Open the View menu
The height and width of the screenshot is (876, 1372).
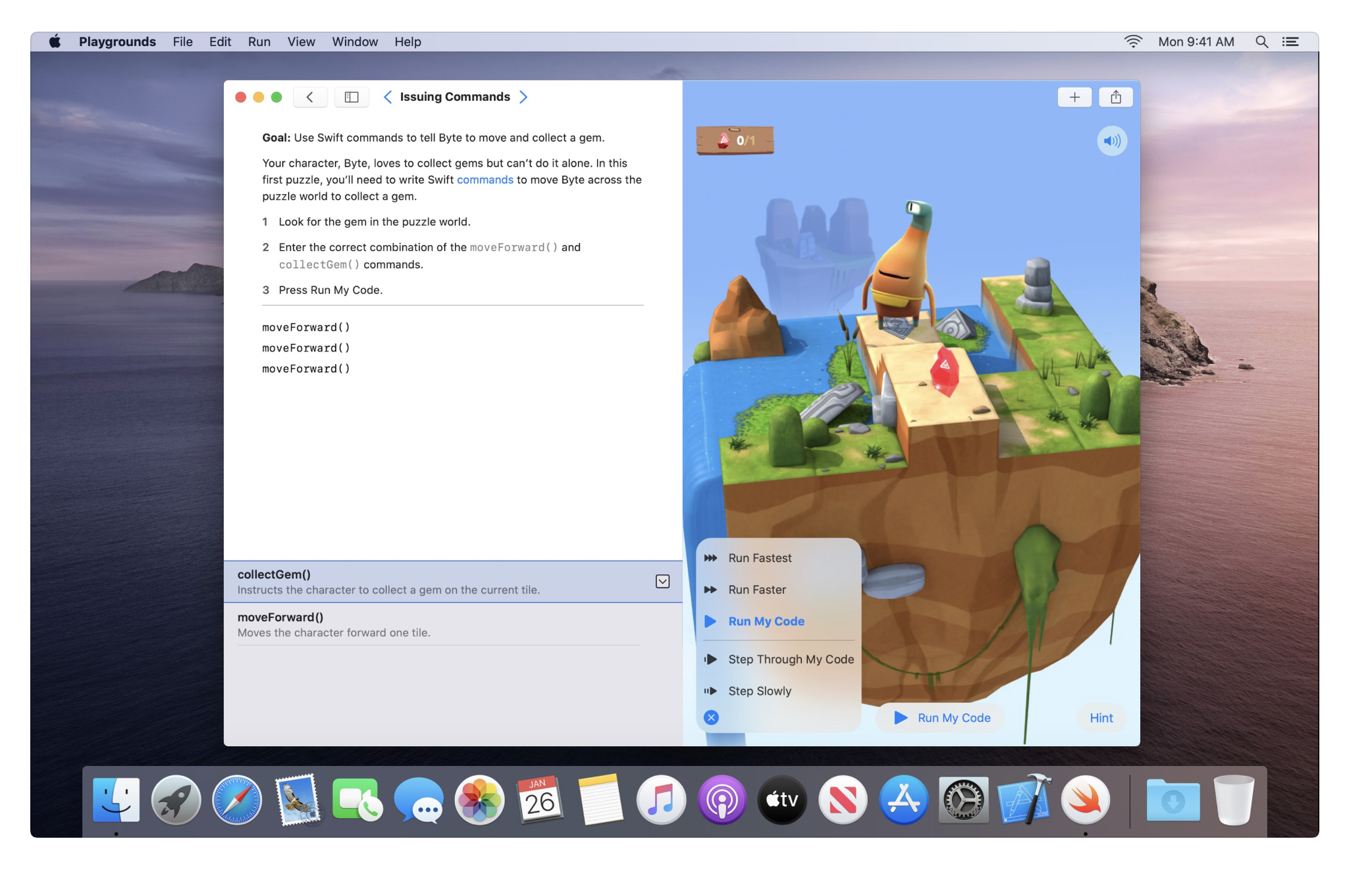point(301,41)
